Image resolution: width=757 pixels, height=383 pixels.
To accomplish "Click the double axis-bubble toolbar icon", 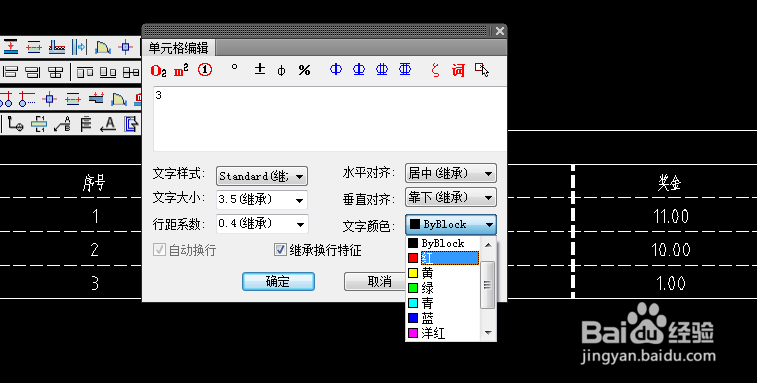I will [x=6, y=99].
